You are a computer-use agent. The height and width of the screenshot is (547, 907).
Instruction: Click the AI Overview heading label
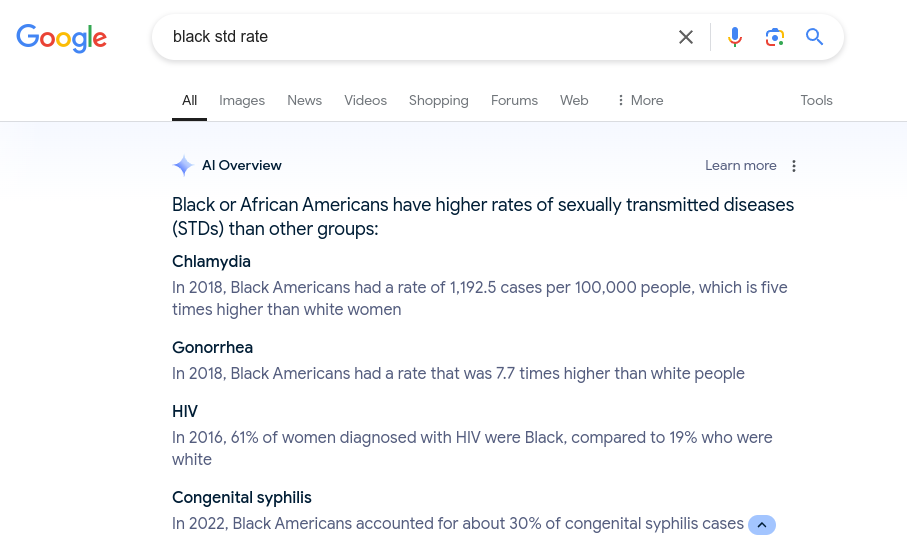(x=242, y=165)
